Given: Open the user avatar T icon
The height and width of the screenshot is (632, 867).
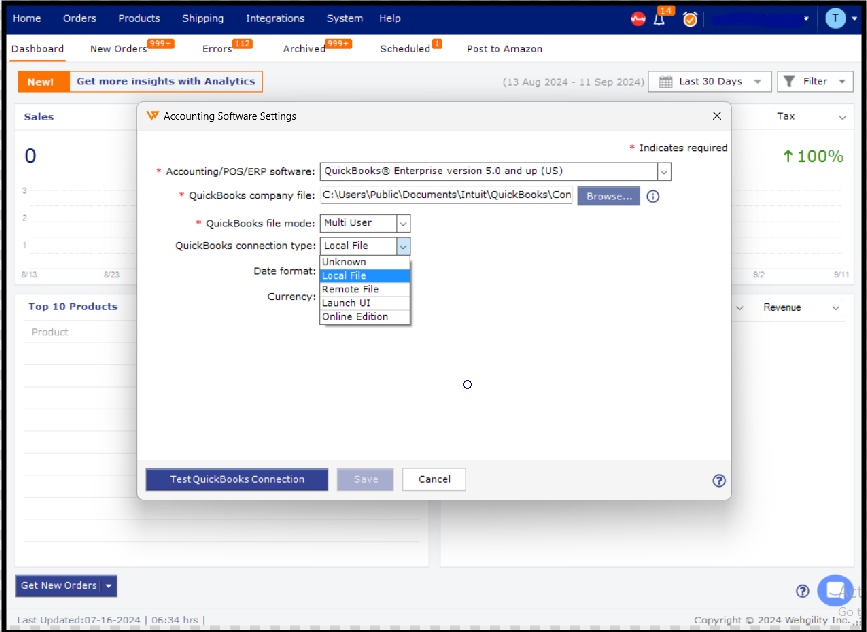Looking at the screenshot, I should tap(835, 18).
